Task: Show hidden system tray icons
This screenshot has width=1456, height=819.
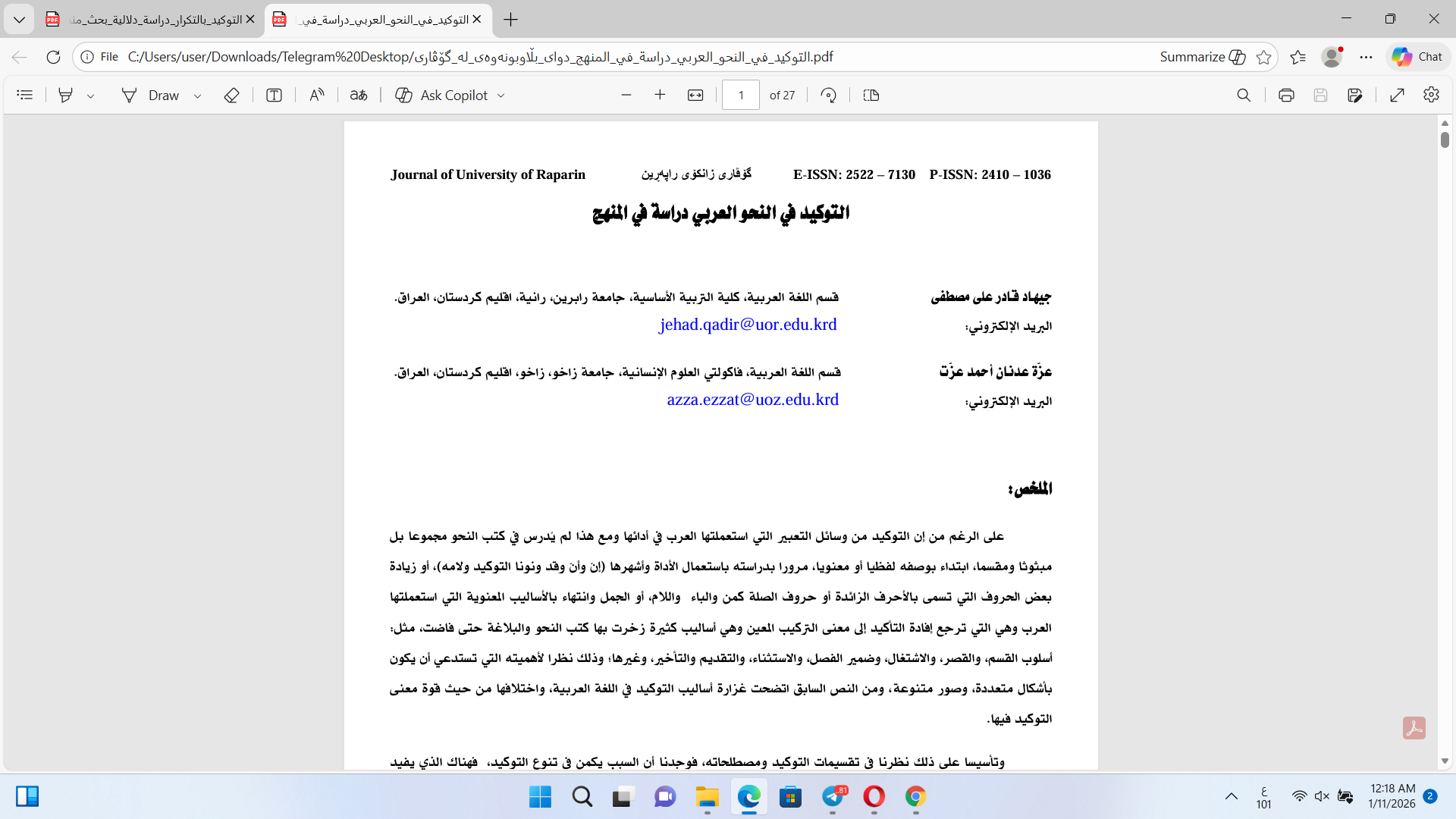Action: 1232,796
